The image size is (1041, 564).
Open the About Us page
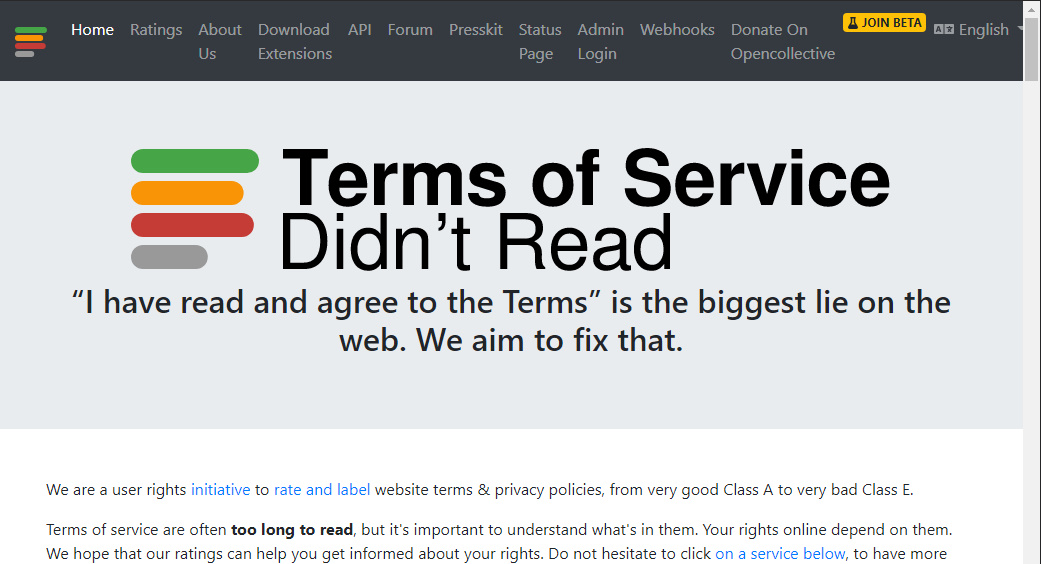pyautogui.click(x=220, y=42)
